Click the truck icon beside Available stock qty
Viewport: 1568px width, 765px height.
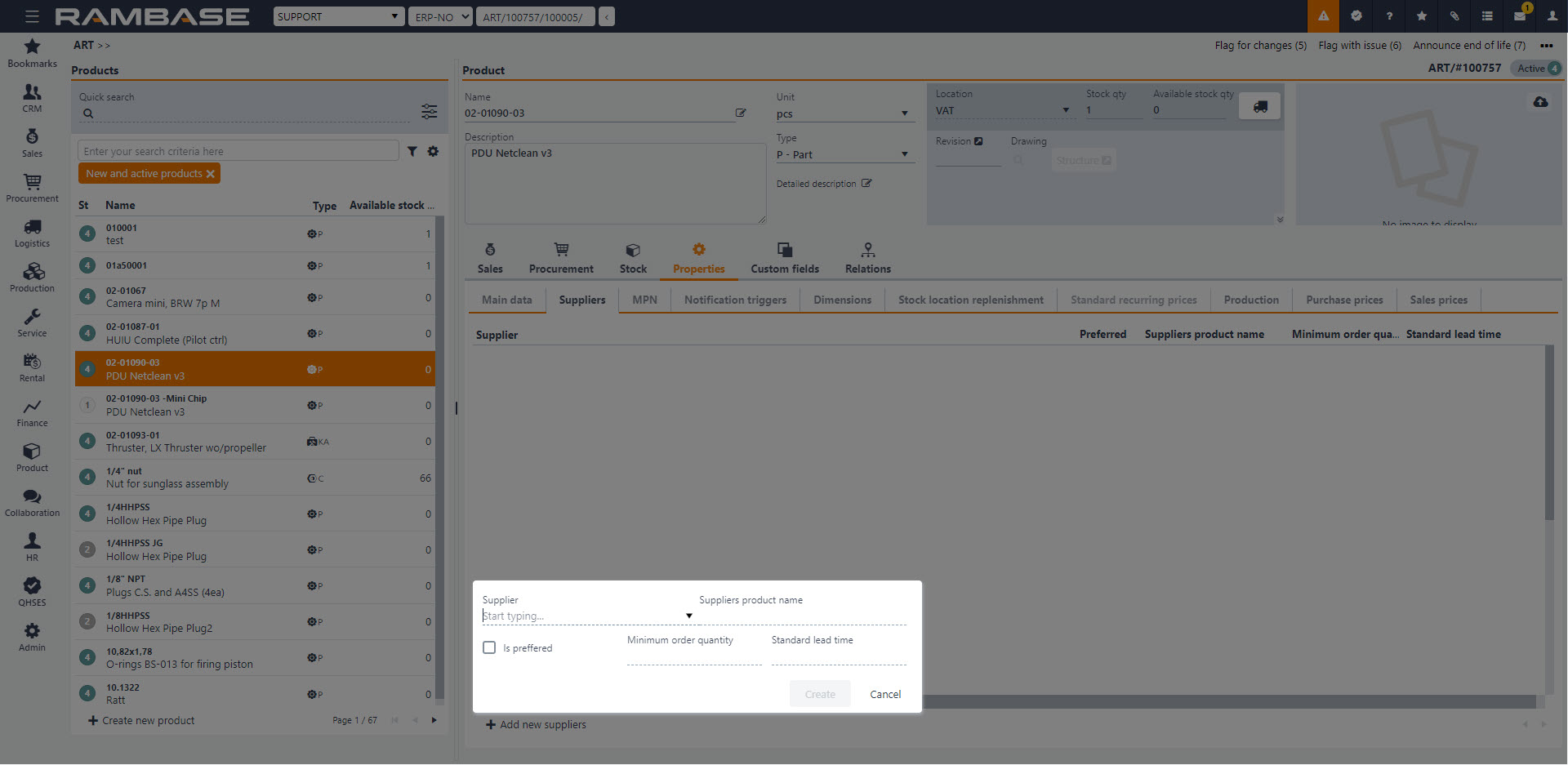pos(1260,107)
